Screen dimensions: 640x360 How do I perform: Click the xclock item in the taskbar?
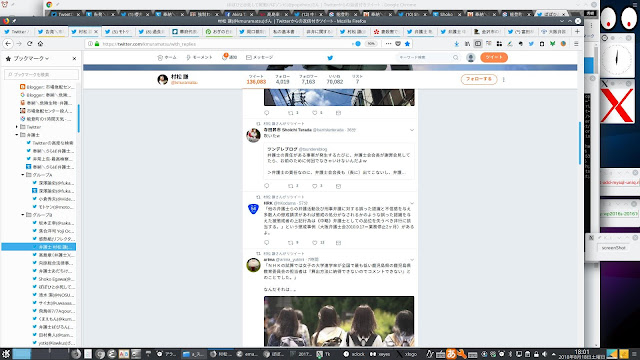[354, 354]
